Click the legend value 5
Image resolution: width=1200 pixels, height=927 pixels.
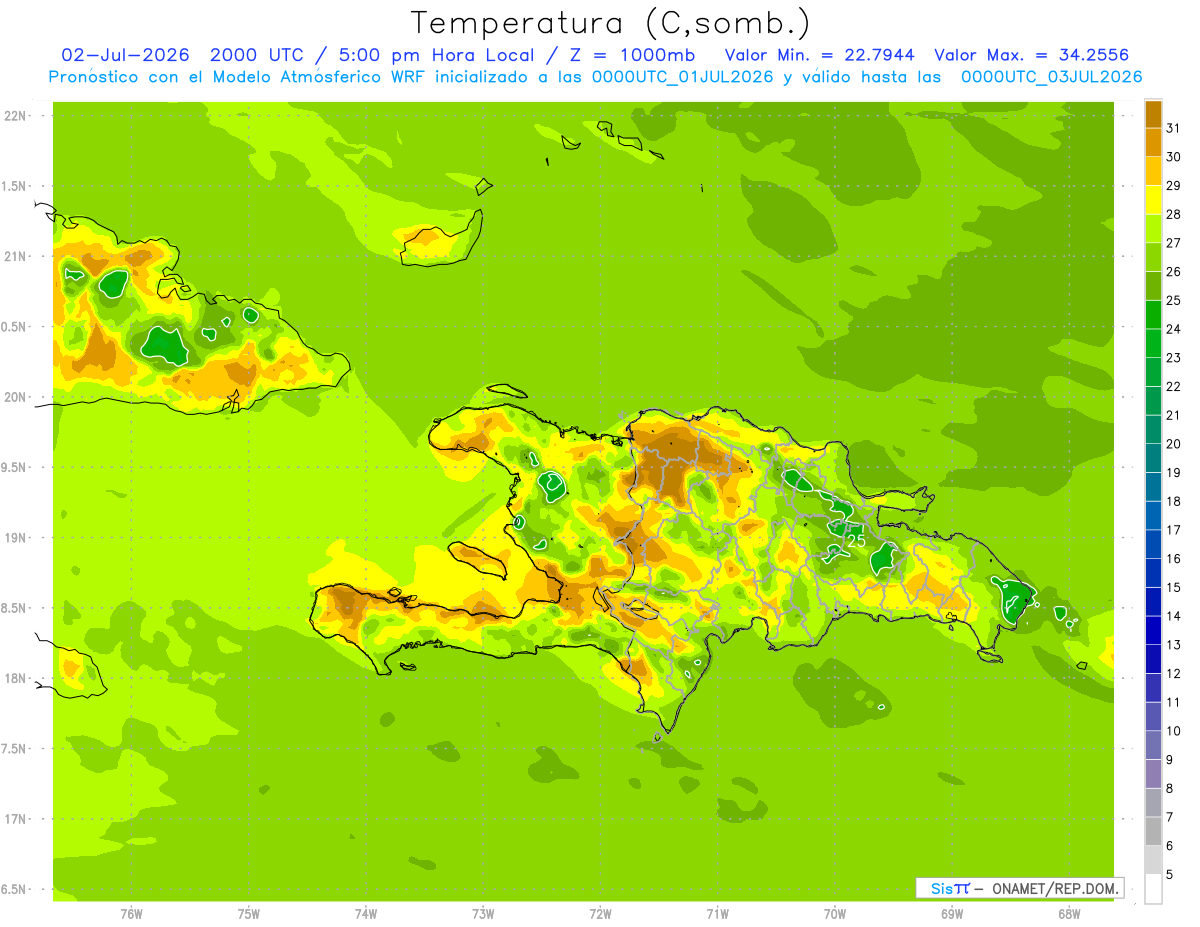pyautogui.click(x=1170, y=875)
